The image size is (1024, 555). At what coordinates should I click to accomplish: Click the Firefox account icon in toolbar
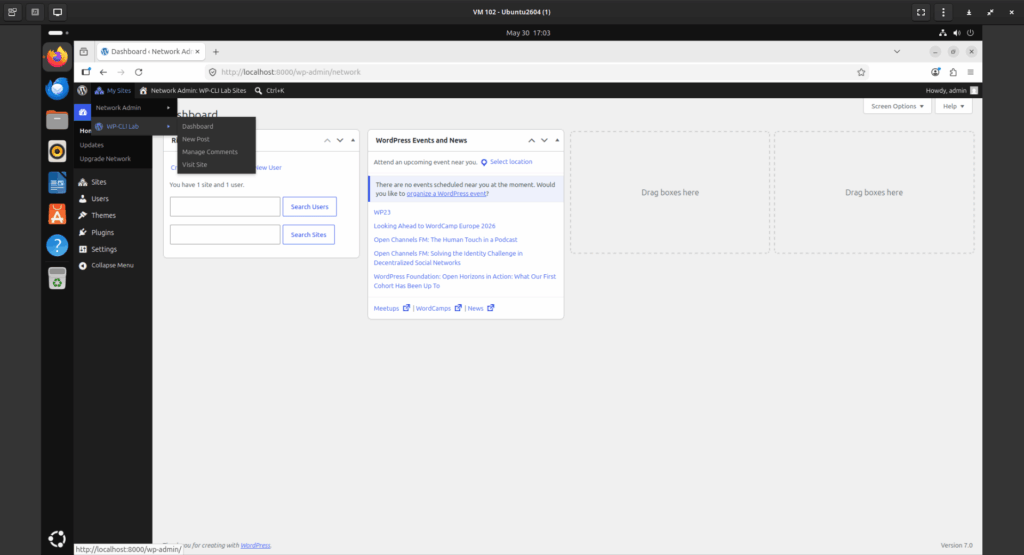(935, 72)
